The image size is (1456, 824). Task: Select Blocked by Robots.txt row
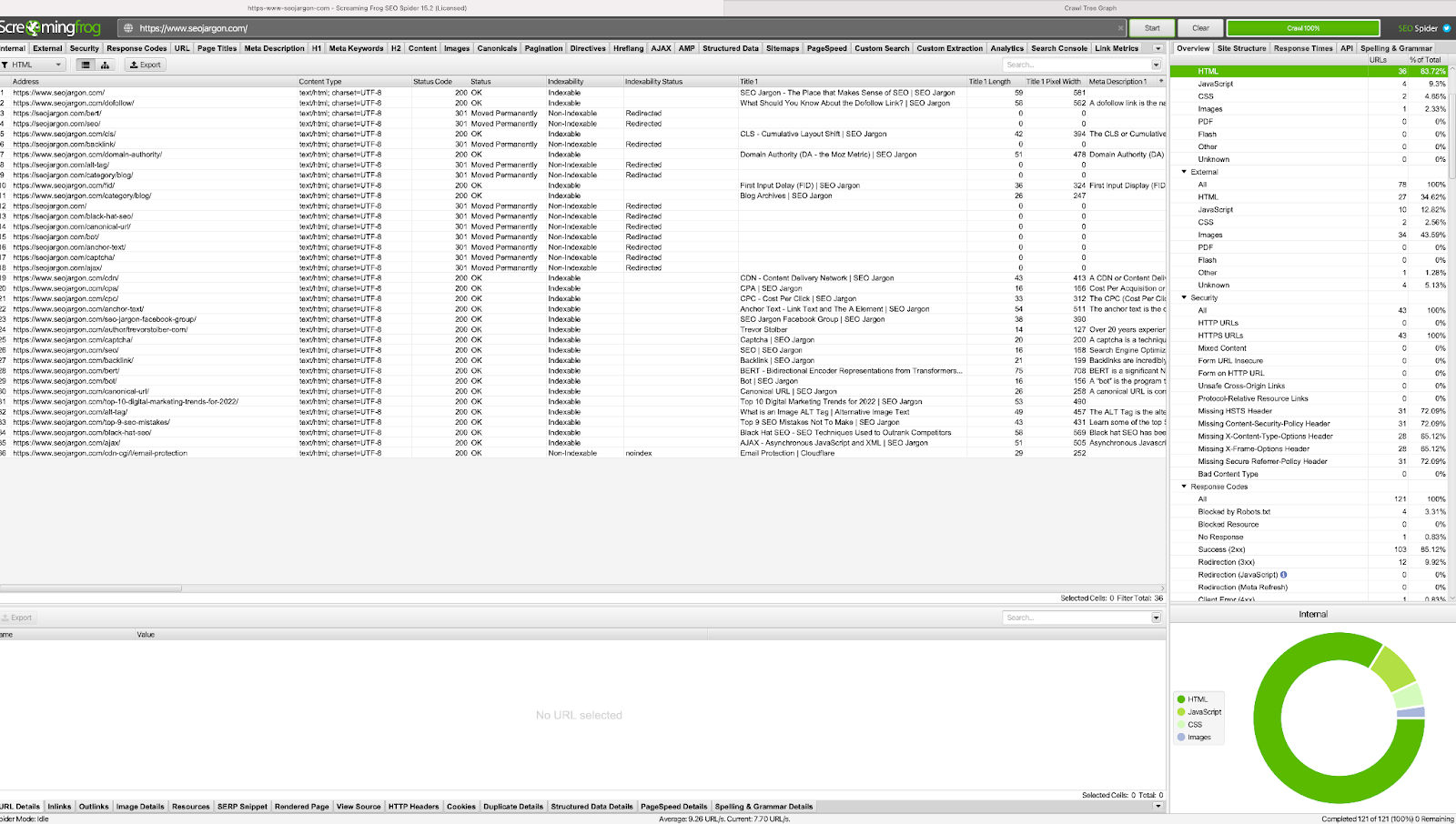click(1309, 512)
